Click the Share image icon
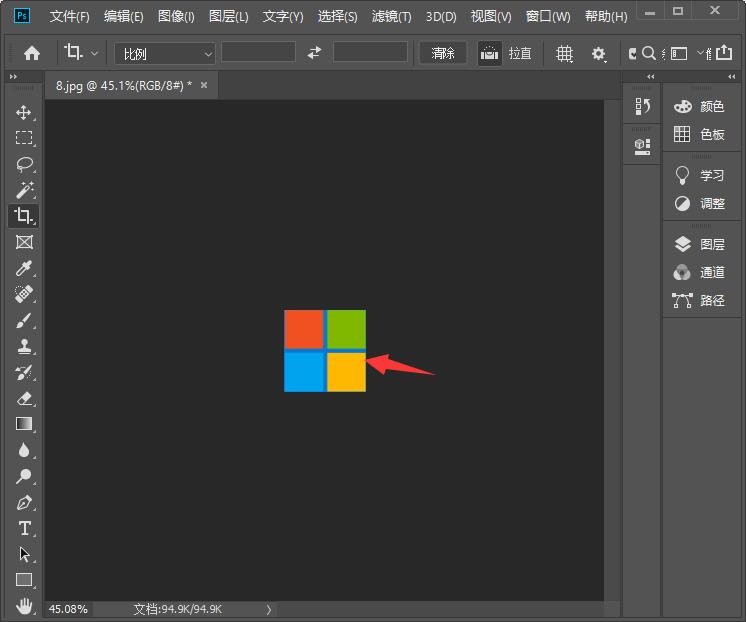Screen dimensions: 746x622 724,52
